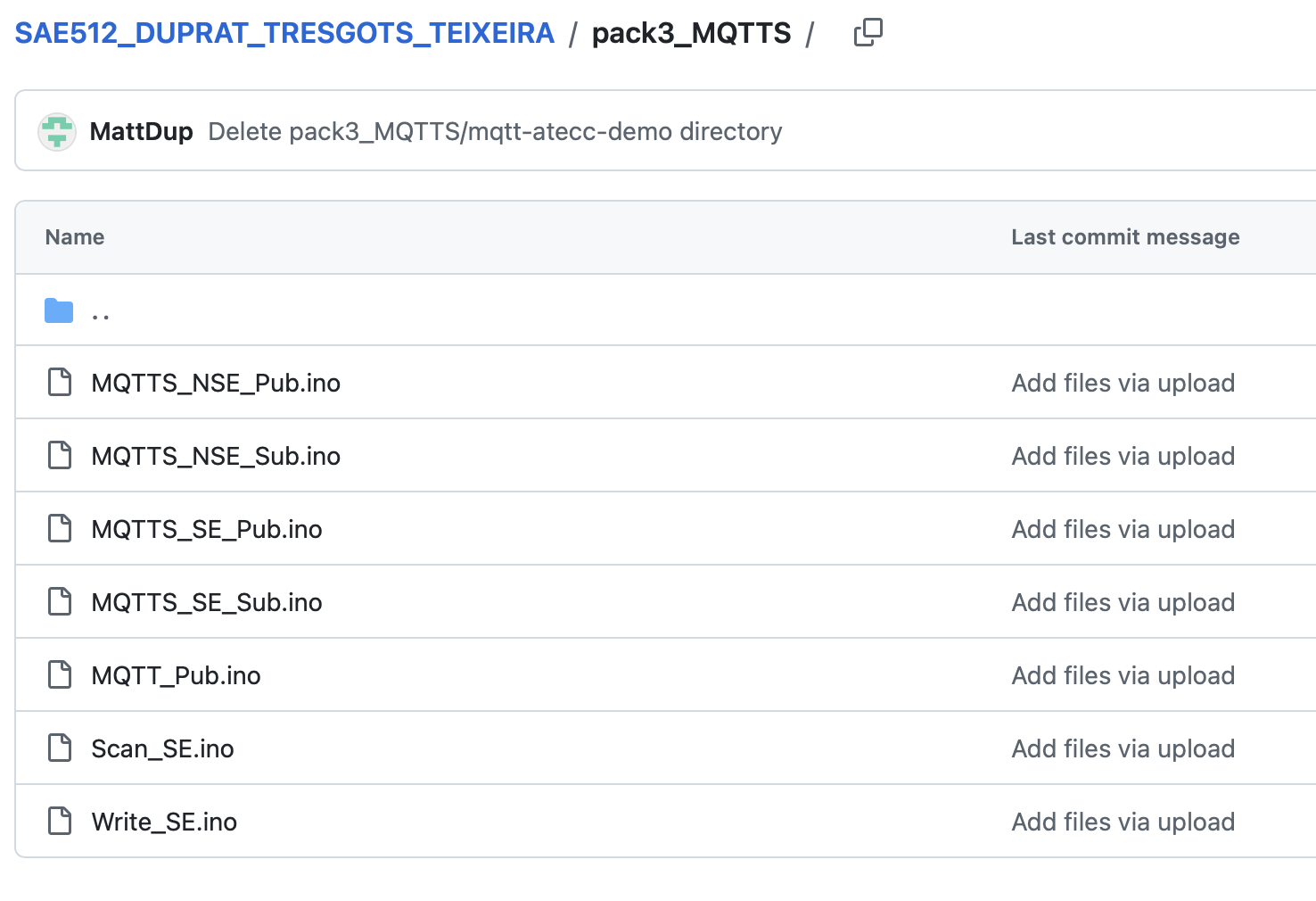
Task: Click the file icon next to Scan_SE.ino
Action: pos(59,748)
